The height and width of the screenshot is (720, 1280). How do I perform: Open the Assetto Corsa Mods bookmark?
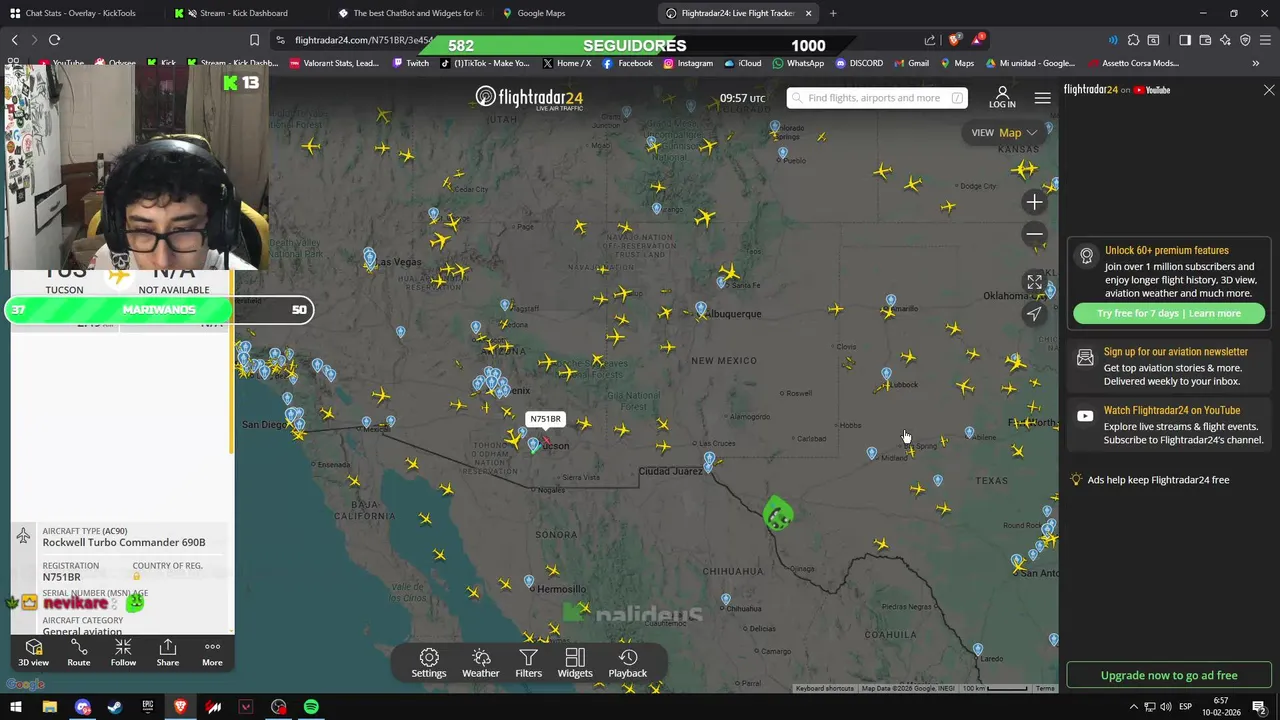click(1132, 63)
